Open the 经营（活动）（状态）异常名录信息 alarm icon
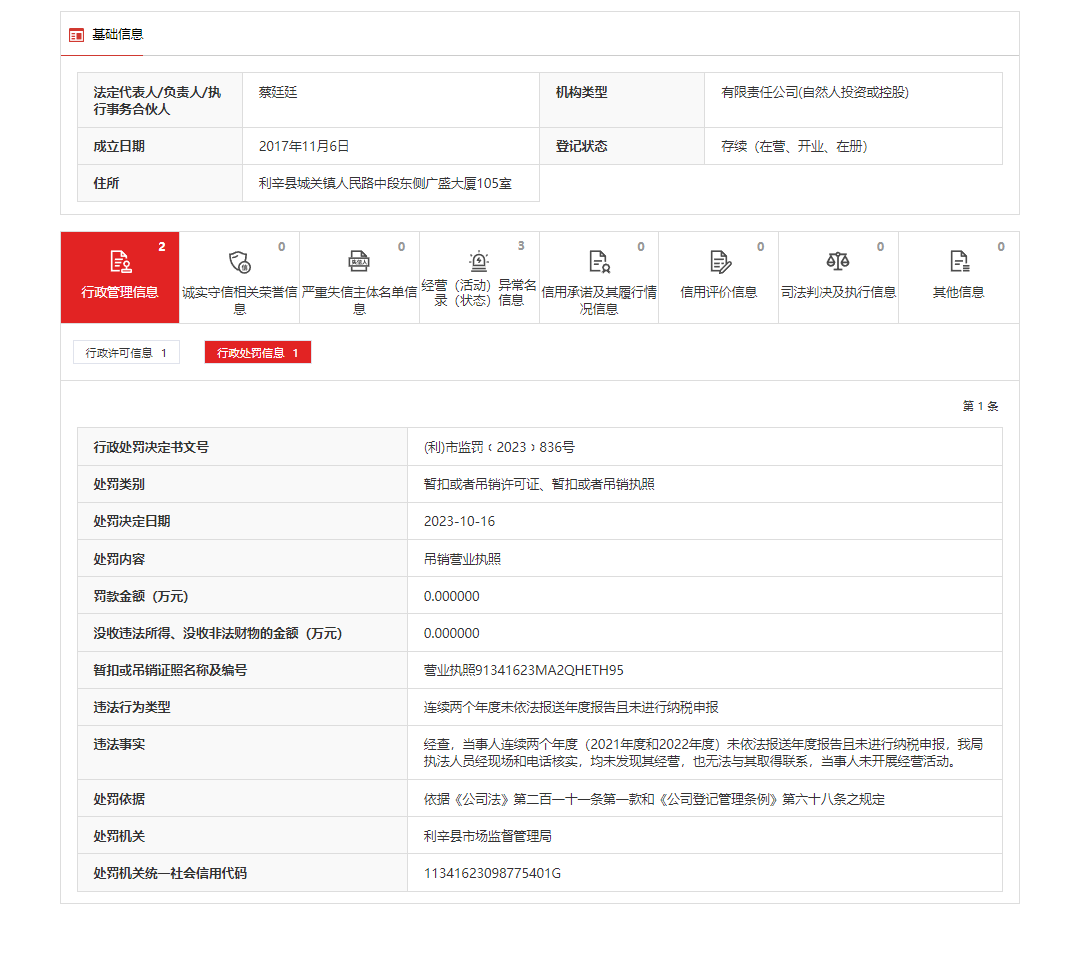This screenshot has height=953, width=1086. 479,258
